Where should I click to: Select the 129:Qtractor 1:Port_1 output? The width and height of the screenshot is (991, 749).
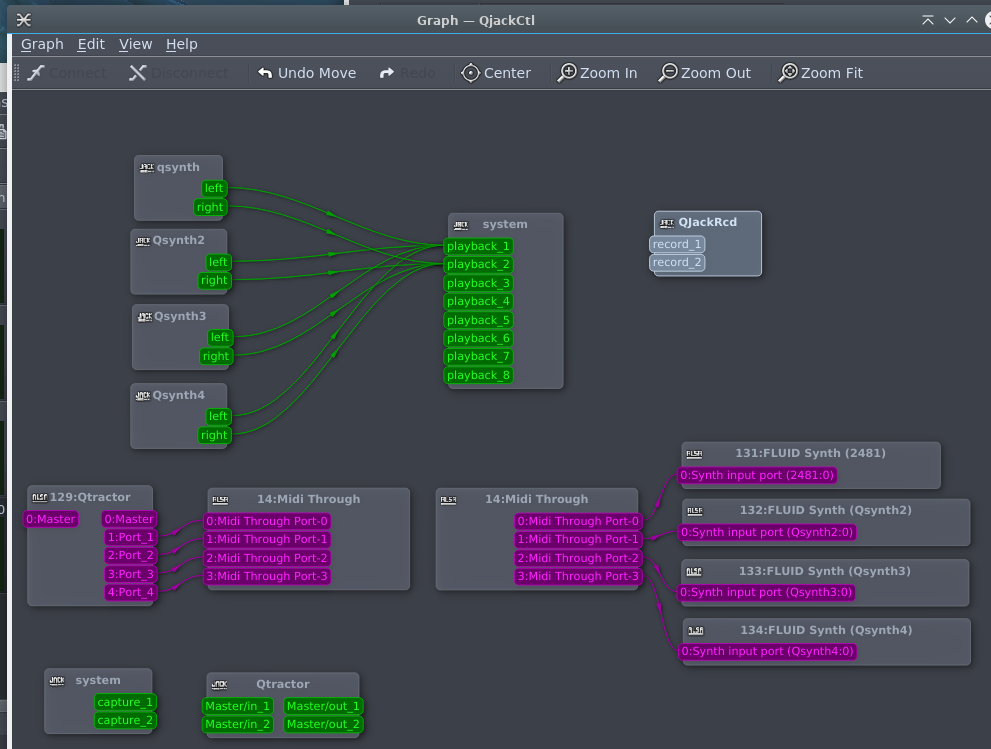[x=131, y=537]
